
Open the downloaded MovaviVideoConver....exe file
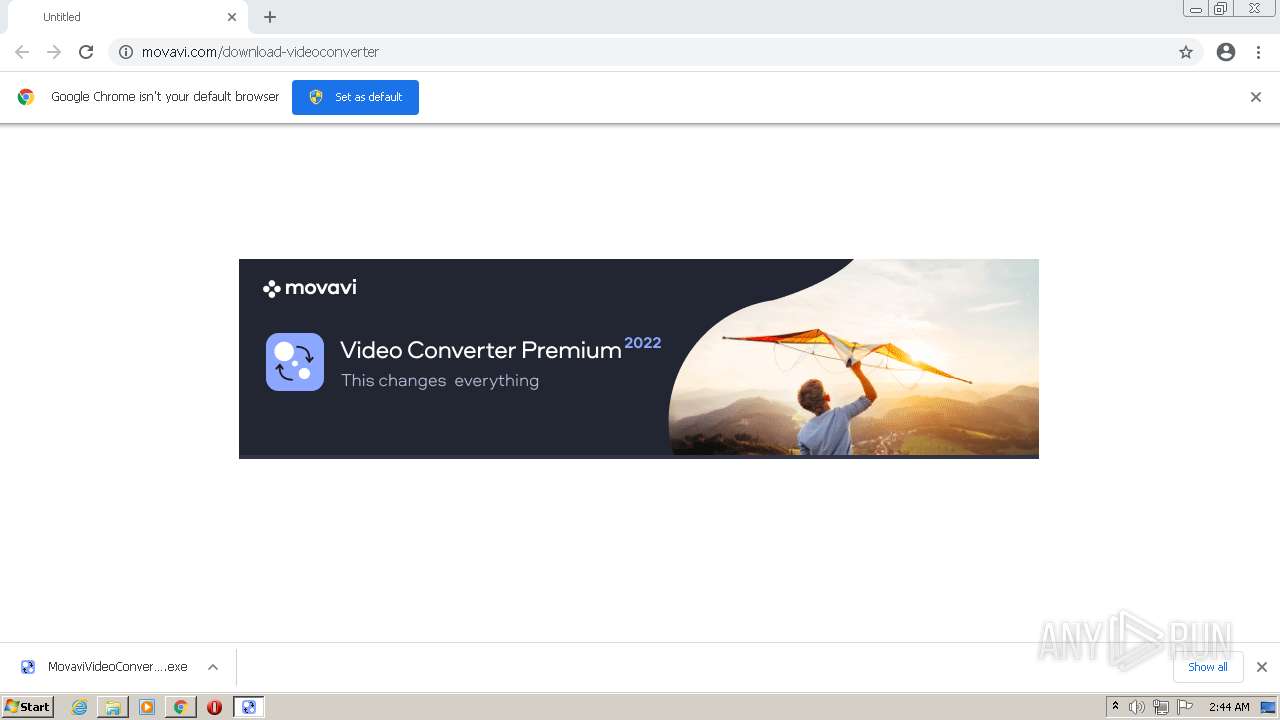pos(117,667)
